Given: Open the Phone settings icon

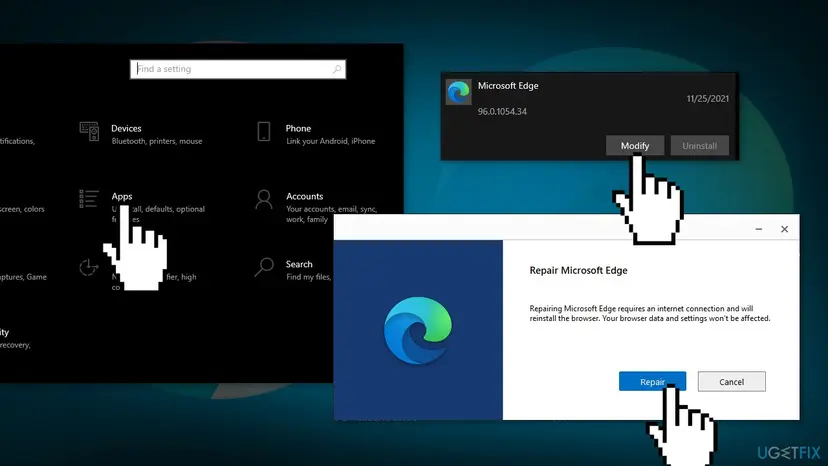Looking at the screenshot, I should [264, 132].
